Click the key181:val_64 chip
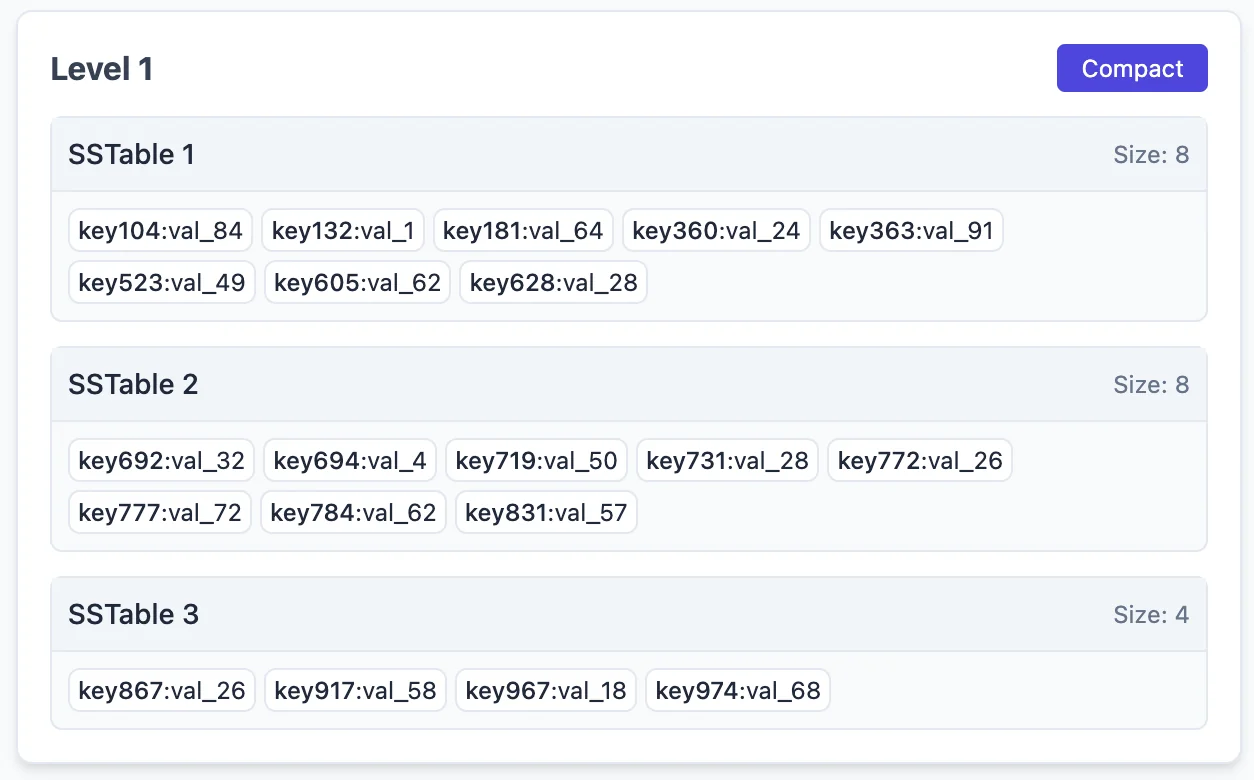The width and height of the screenshot is (1254, 780). pyautogui.click(x=523, y=231)
